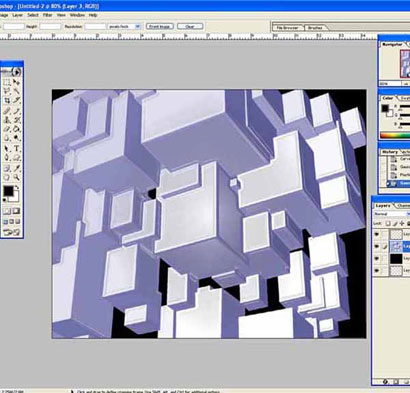The width and height of the screenshot is (410, 393).
Task: Switch to the Channels tab
Action: (403, 206)
